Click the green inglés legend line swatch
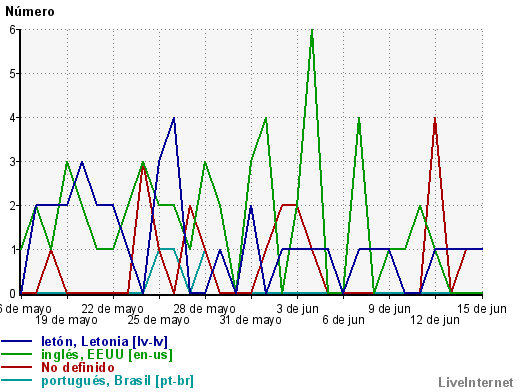Viewport: 520px width, 392px height. [17, 354]
